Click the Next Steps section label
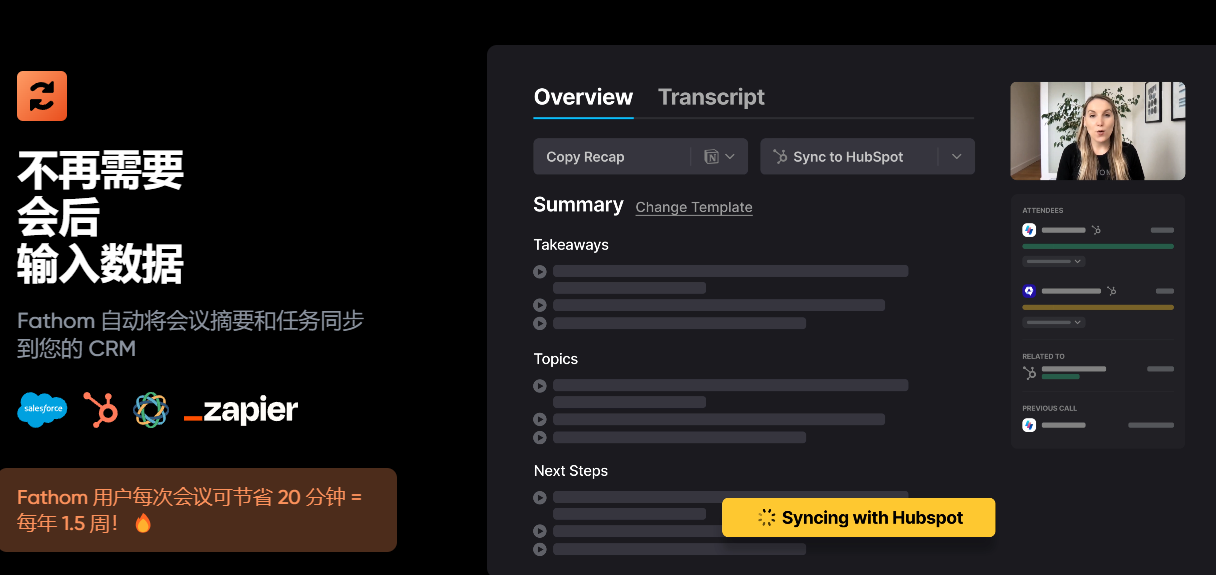This screenshot has width=1216, height=575. 571,471
